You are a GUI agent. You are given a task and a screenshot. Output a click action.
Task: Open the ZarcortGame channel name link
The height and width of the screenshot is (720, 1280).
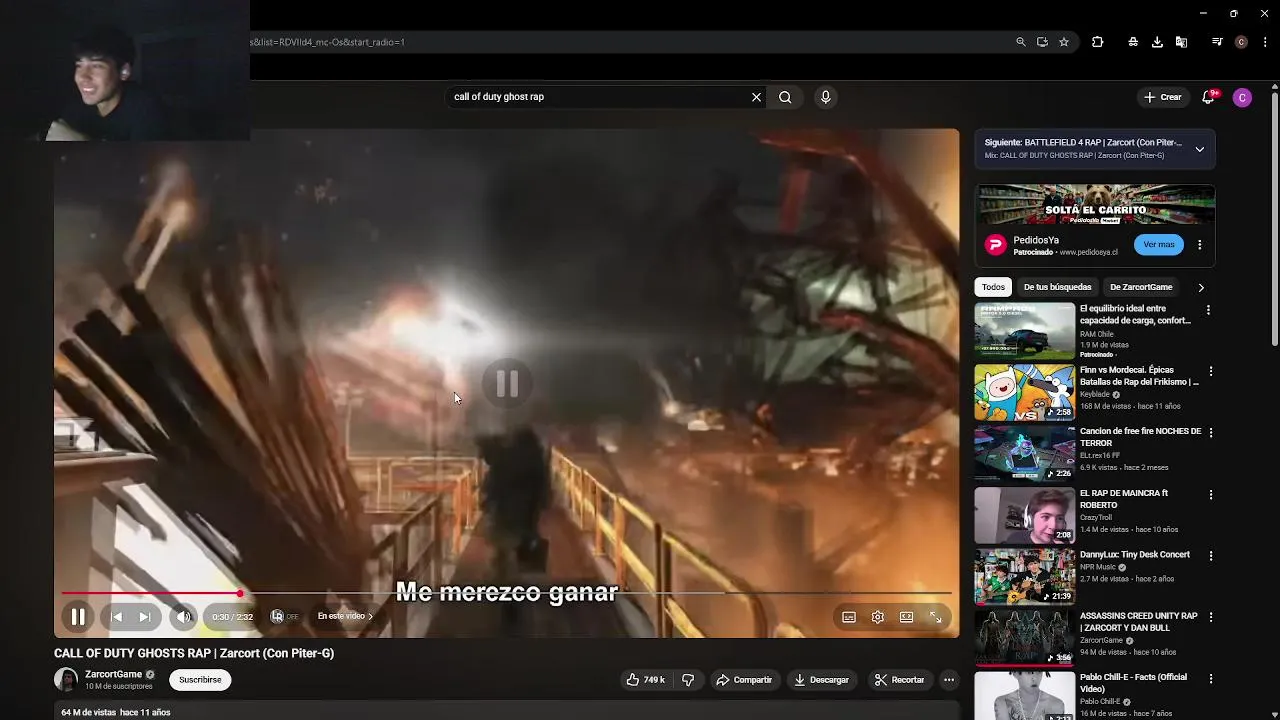click(x=113, y=674)
